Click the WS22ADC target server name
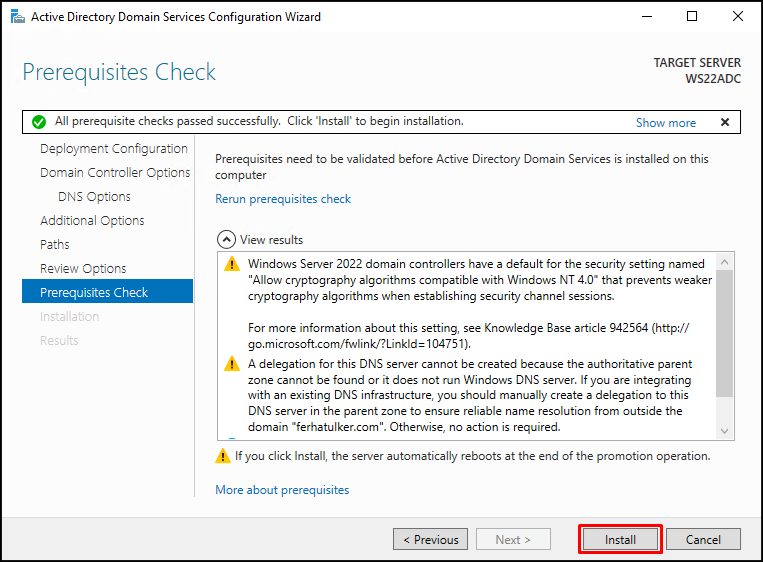The height and width of the screenshot is (562, 763). [713, 79]
